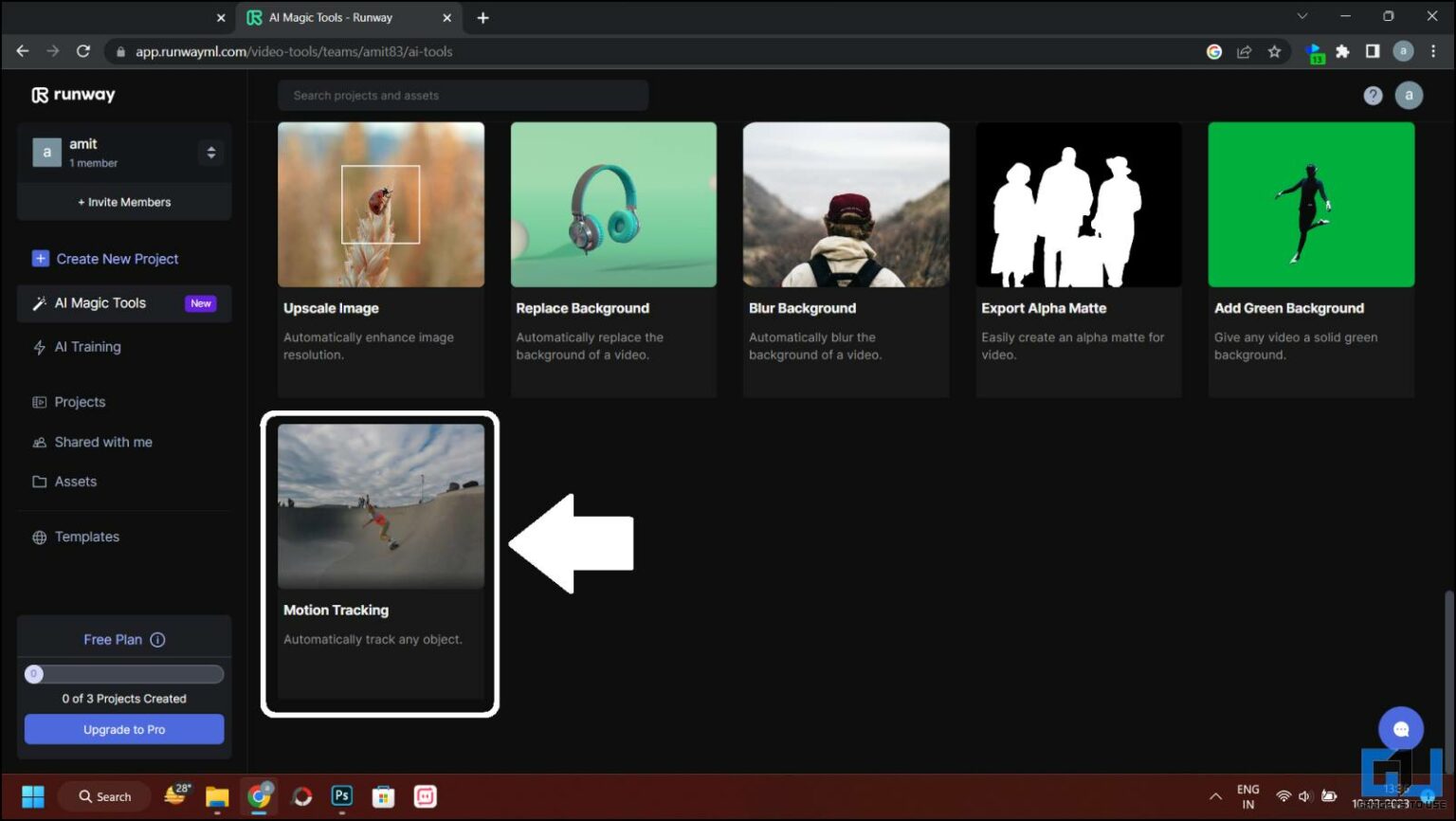
Task: Open the team switcher next to amit
Action: [210, 152]
